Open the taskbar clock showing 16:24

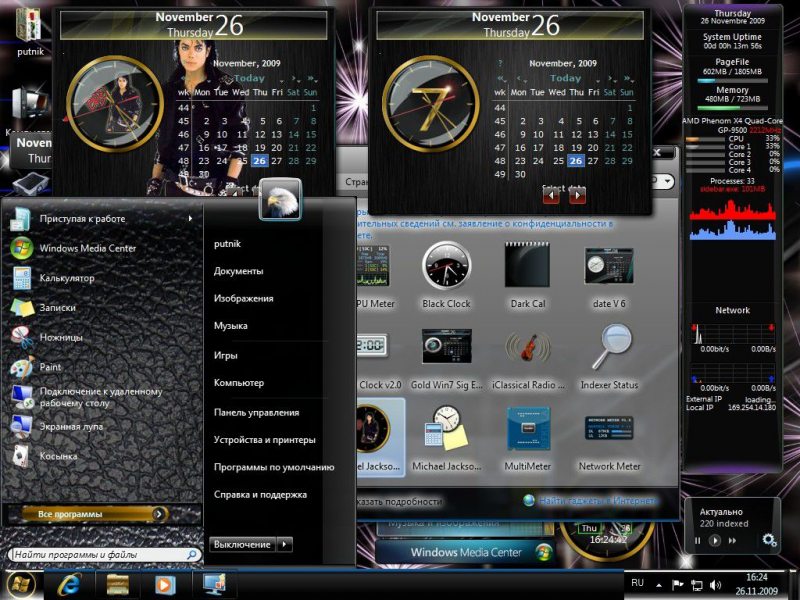click(x=757, y=584)
